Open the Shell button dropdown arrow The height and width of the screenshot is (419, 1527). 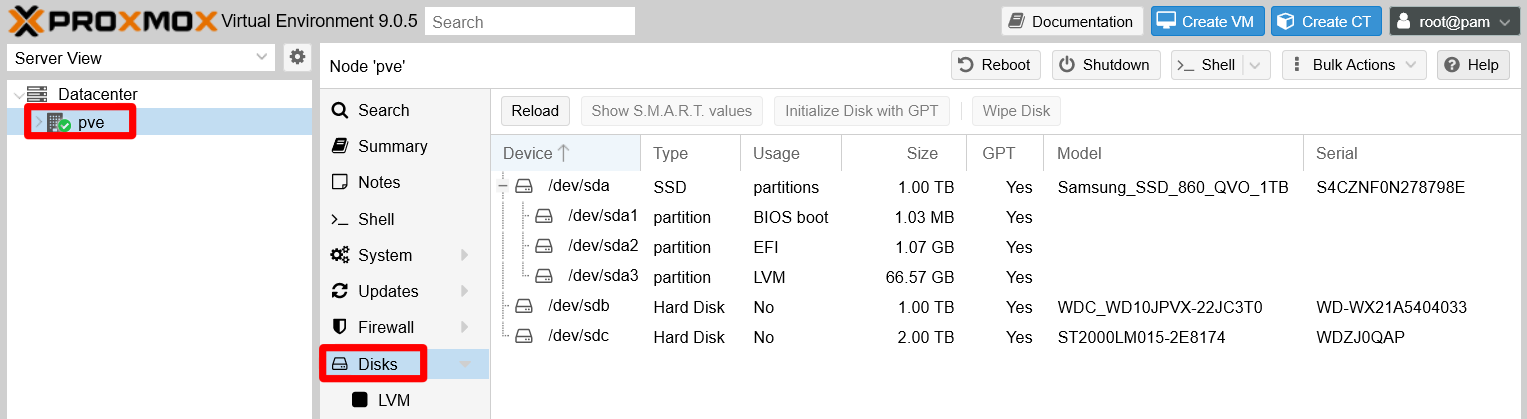coord(1256,65)
